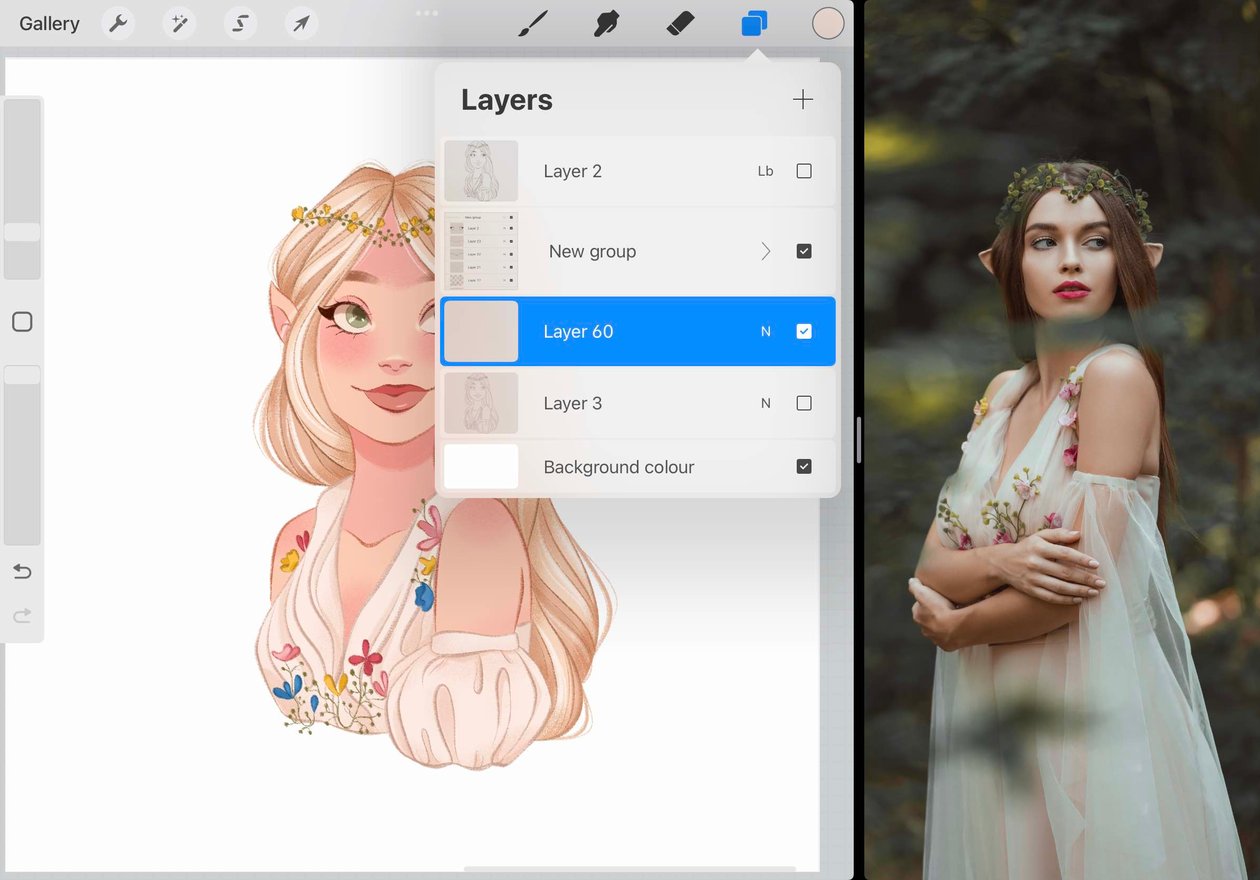Close the Layers panel via layers icon
Image resolution: width=1260 pixels, height=880 pixels.
pos(754,23)
